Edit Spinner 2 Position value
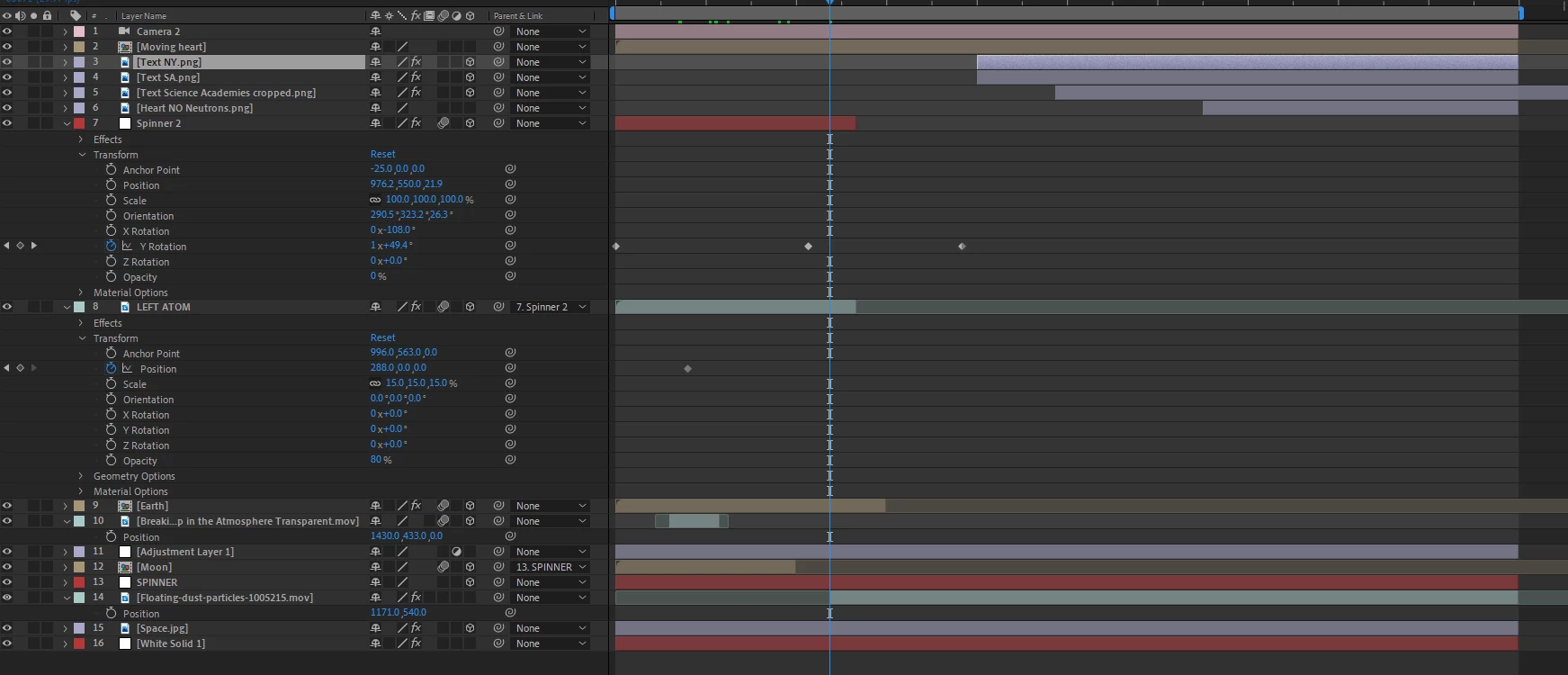Viewport: 1568px width, 675px height. pyautogui.click(x=407, y=184)
